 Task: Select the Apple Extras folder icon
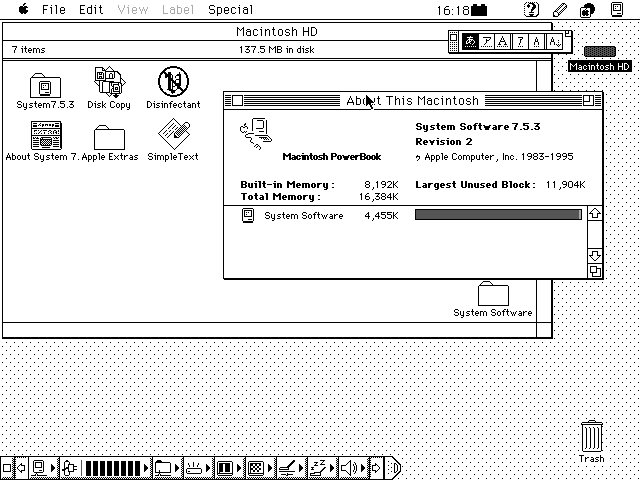[109, 137]
